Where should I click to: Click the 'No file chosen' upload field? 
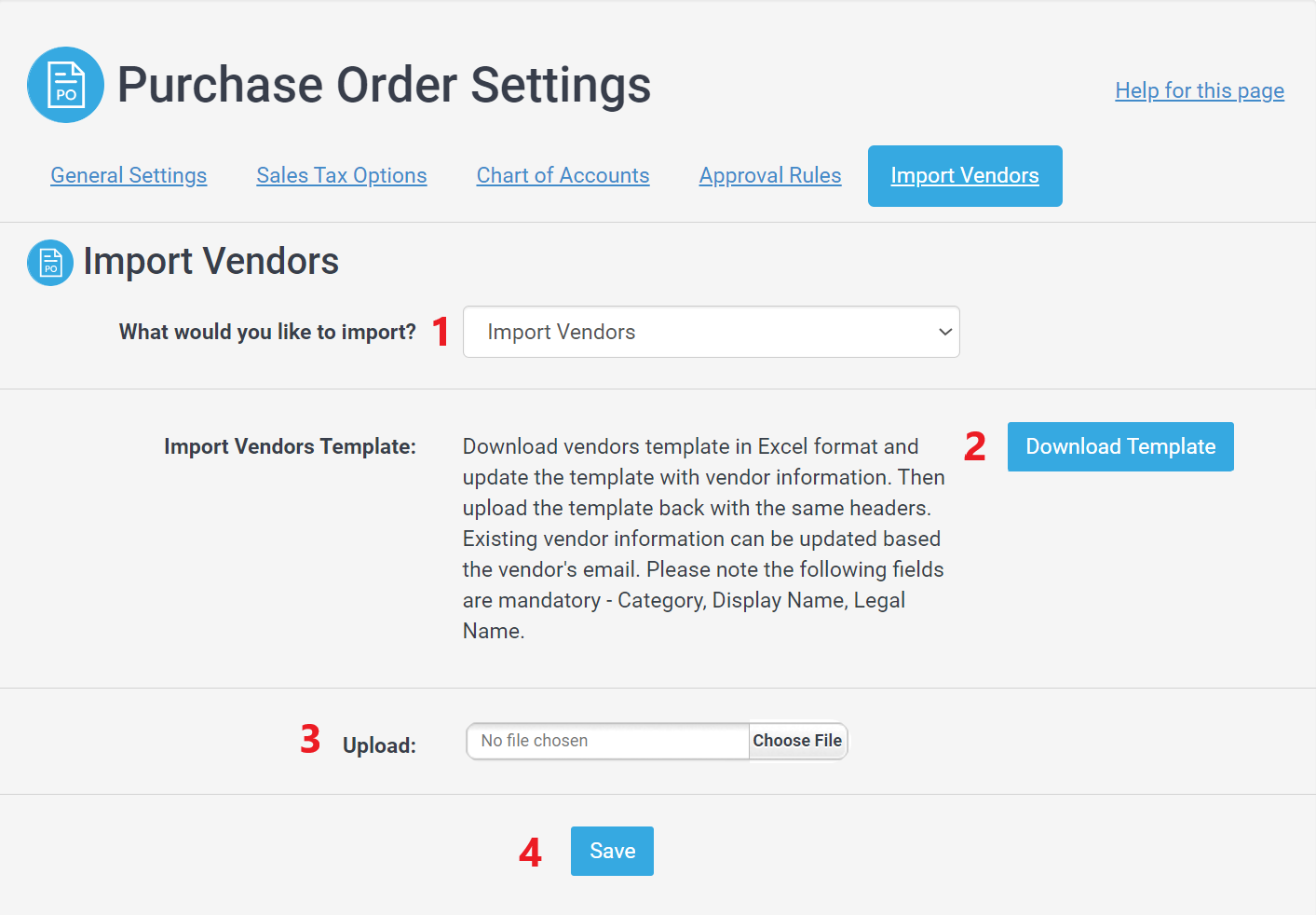click(608, 741)
